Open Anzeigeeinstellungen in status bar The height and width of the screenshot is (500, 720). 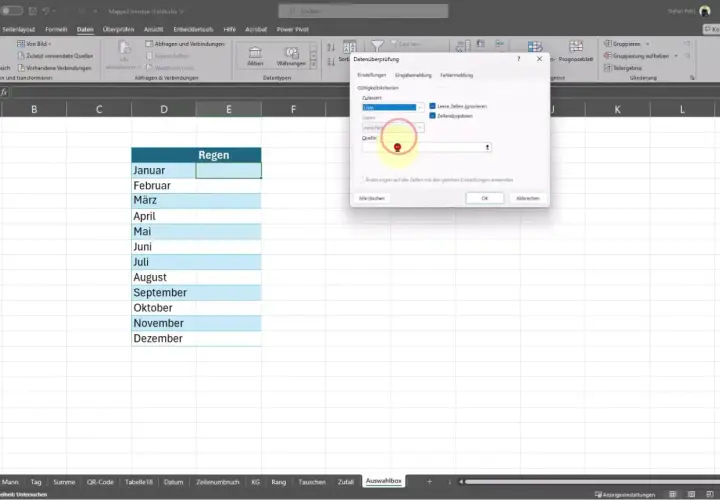625,494
